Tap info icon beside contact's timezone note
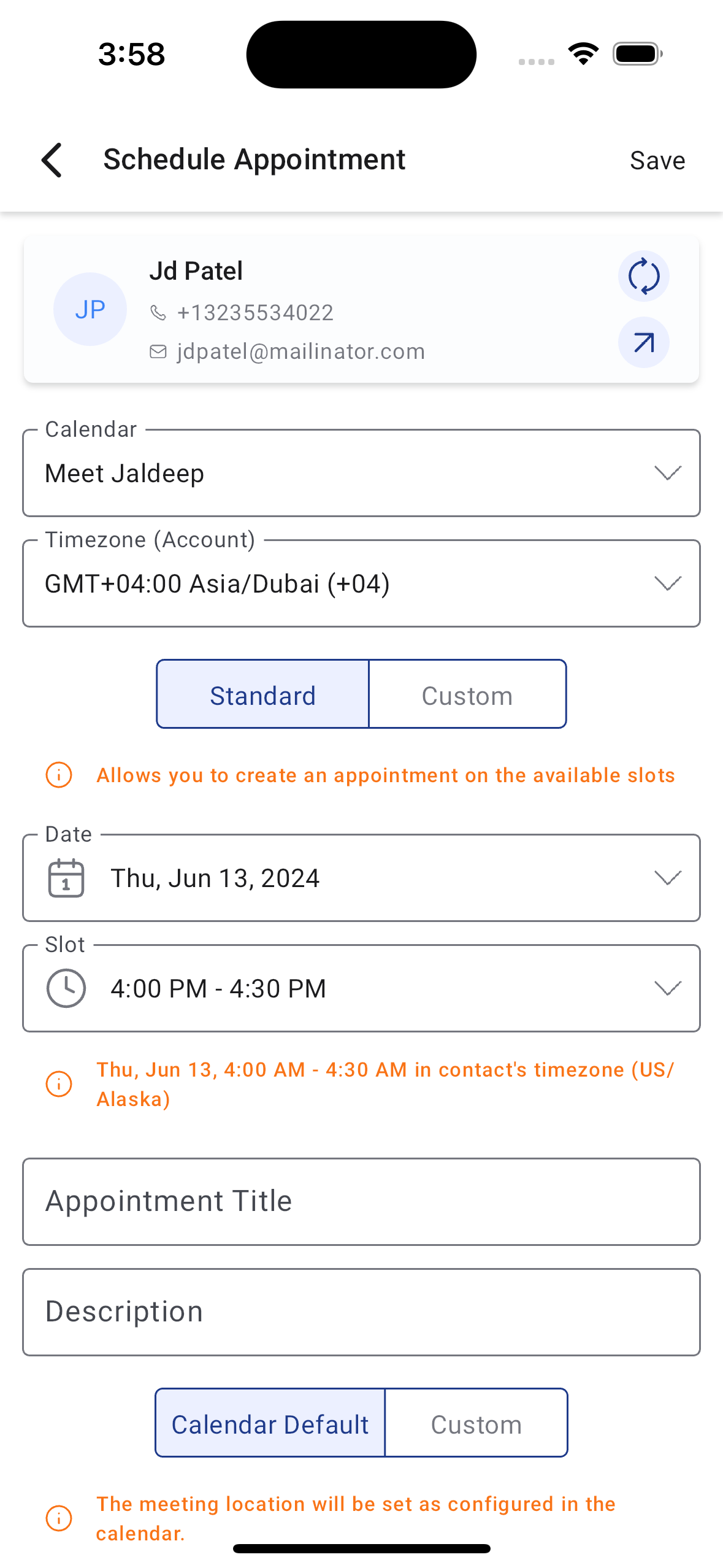Image resolution: width=723 pixels, height=1568 pixels. [59, 1084]
